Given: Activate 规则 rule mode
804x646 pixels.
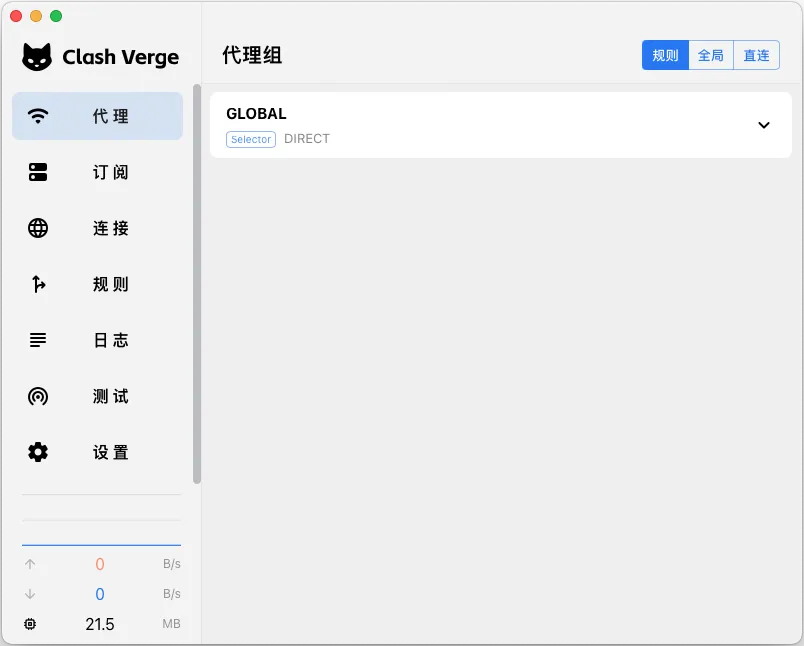Looking at the screenshot, I should 664,55.
